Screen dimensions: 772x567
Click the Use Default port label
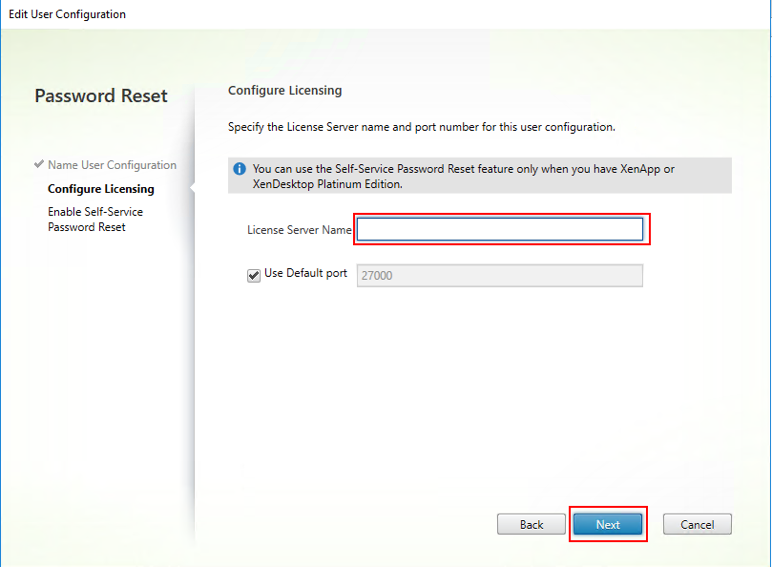tap(306, 273)
